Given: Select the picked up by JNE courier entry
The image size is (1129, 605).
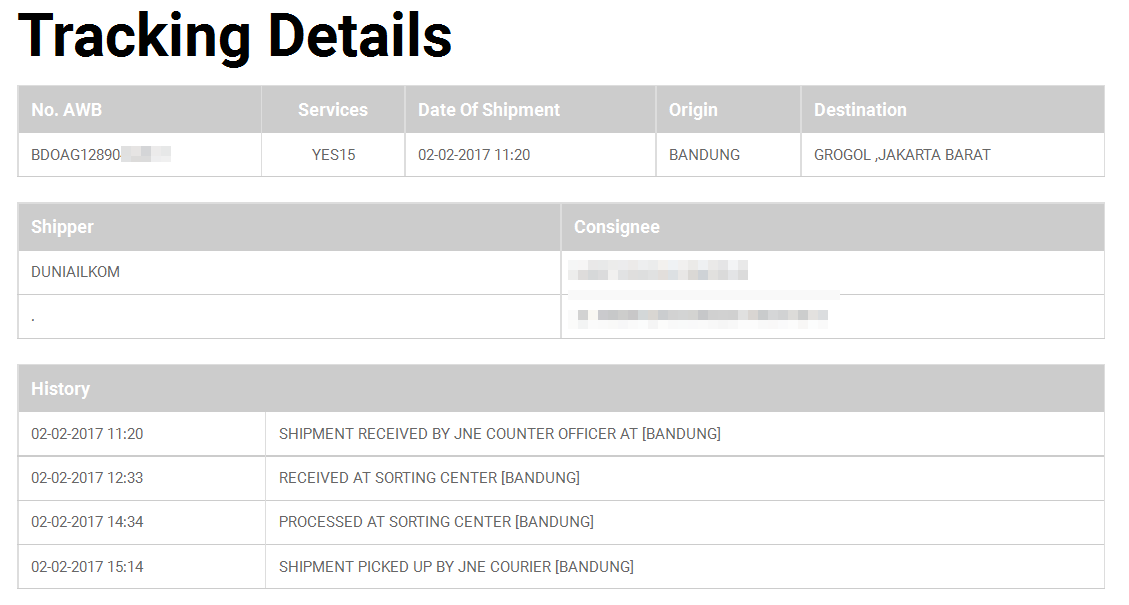Looking at the screenshot, I should click(456, 567).
